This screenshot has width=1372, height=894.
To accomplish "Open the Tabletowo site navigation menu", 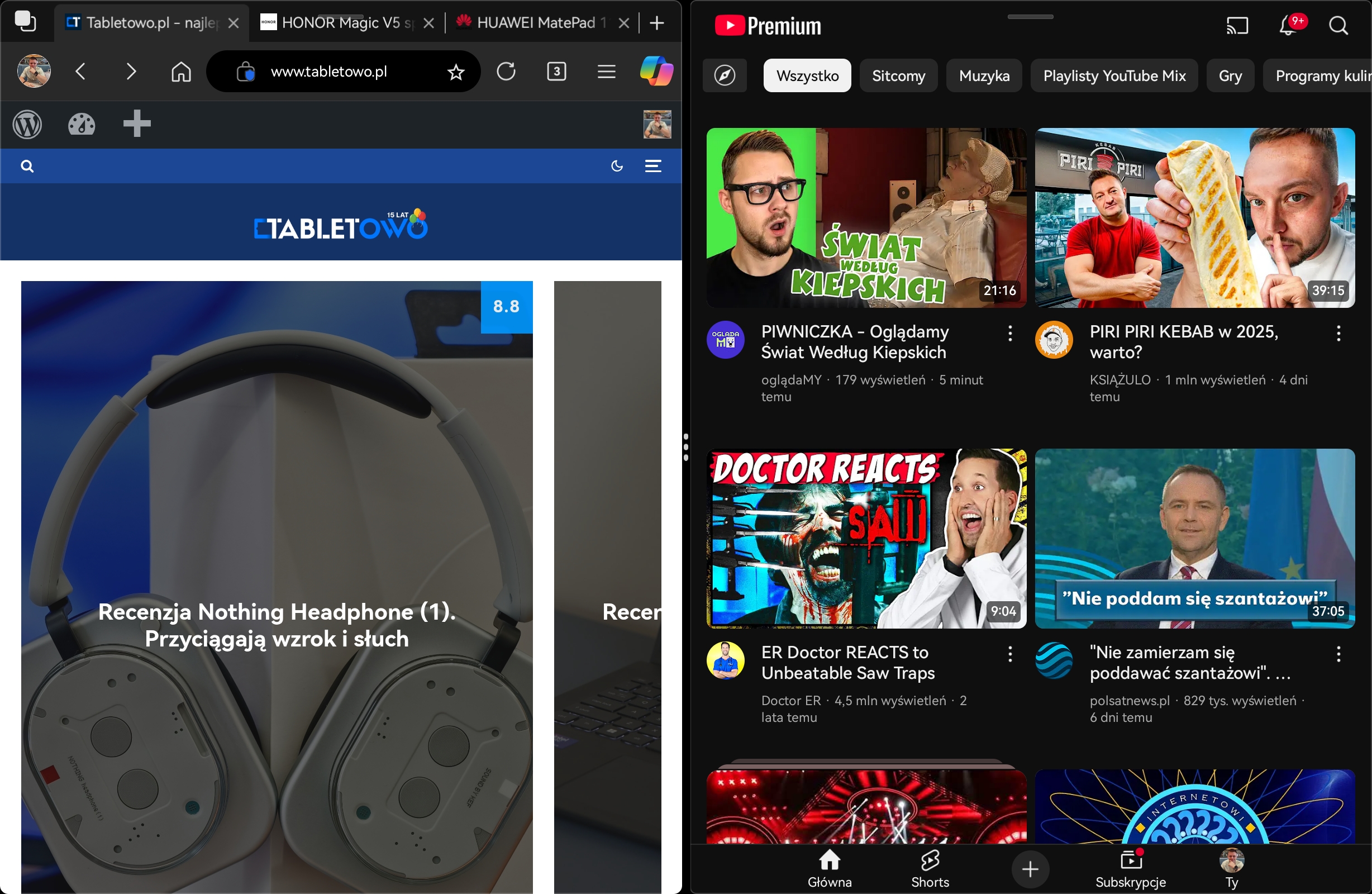I will coord(652,166).
